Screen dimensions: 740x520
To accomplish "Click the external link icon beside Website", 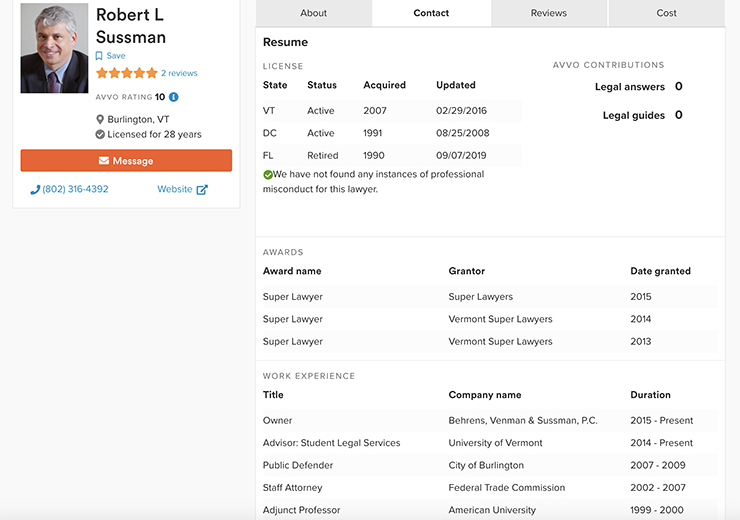I will pos(202,190).
